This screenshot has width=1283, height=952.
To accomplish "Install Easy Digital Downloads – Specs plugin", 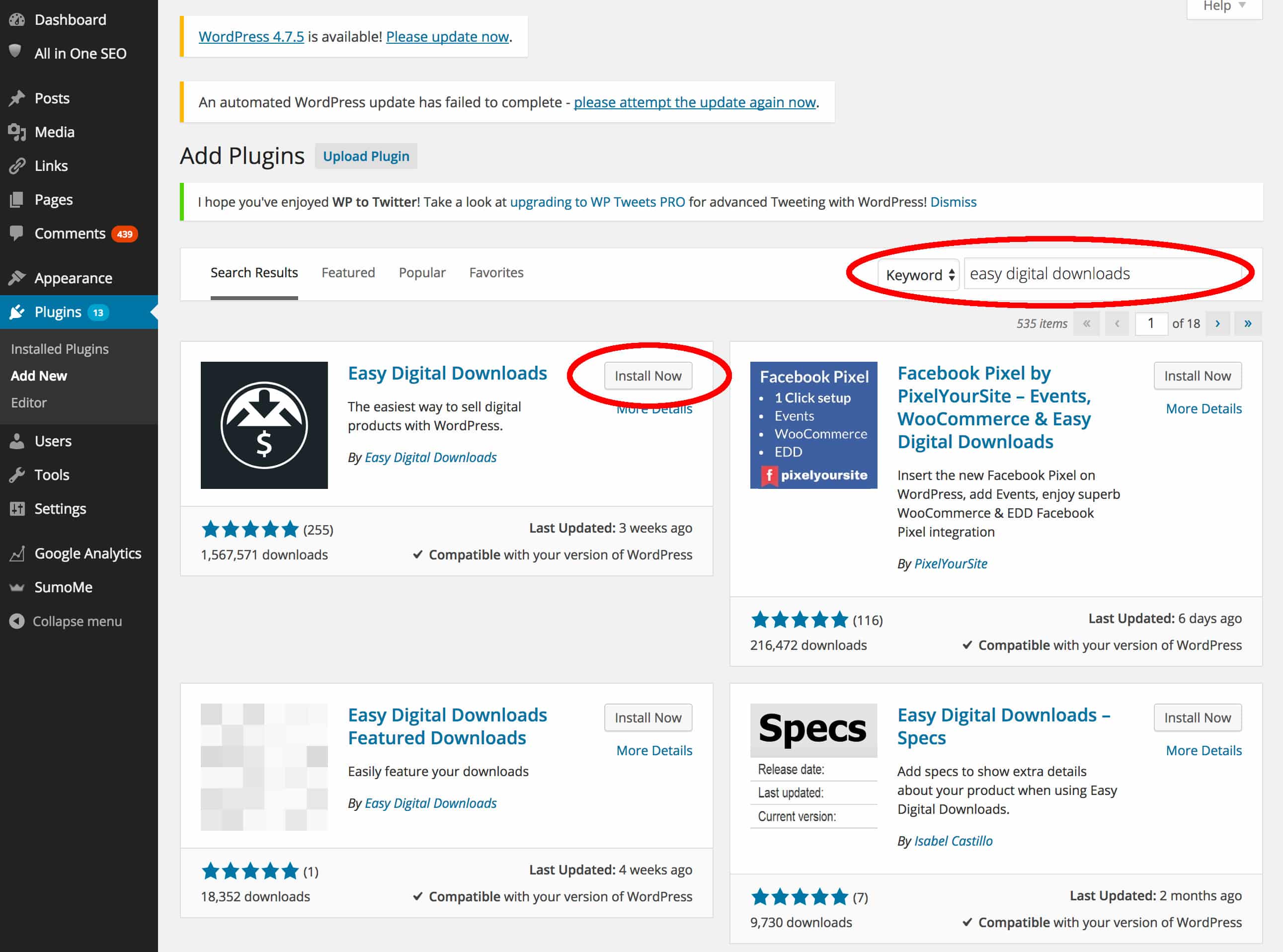I will coord(1197,717).
